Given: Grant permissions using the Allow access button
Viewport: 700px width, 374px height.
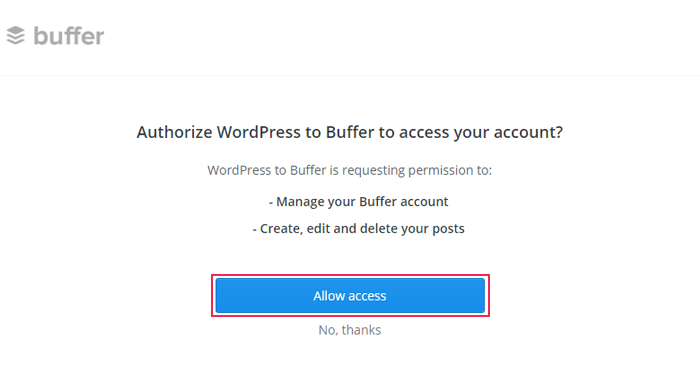Looking at the screenshot, I should coord(350,295).
